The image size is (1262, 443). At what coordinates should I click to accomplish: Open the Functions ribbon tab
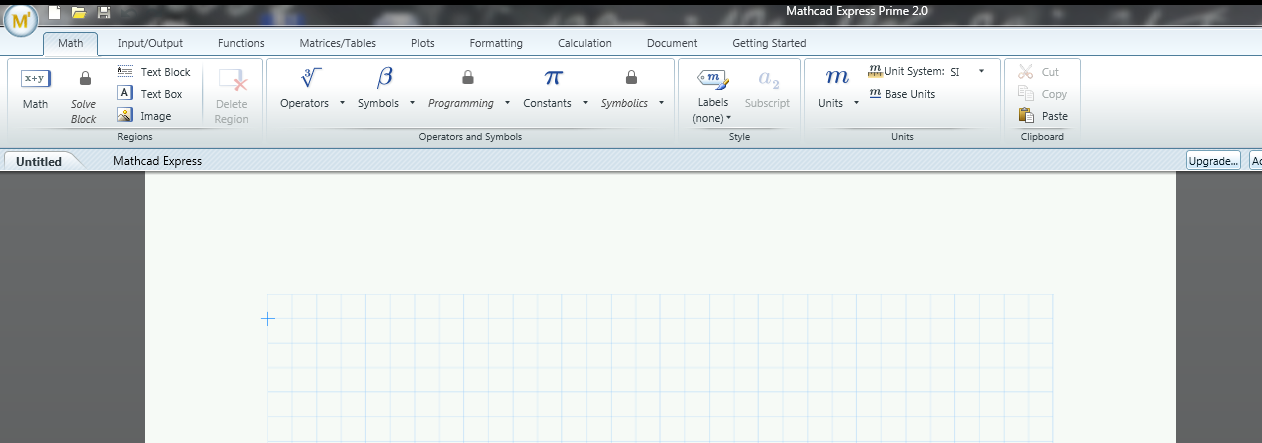tap(241, 43)
